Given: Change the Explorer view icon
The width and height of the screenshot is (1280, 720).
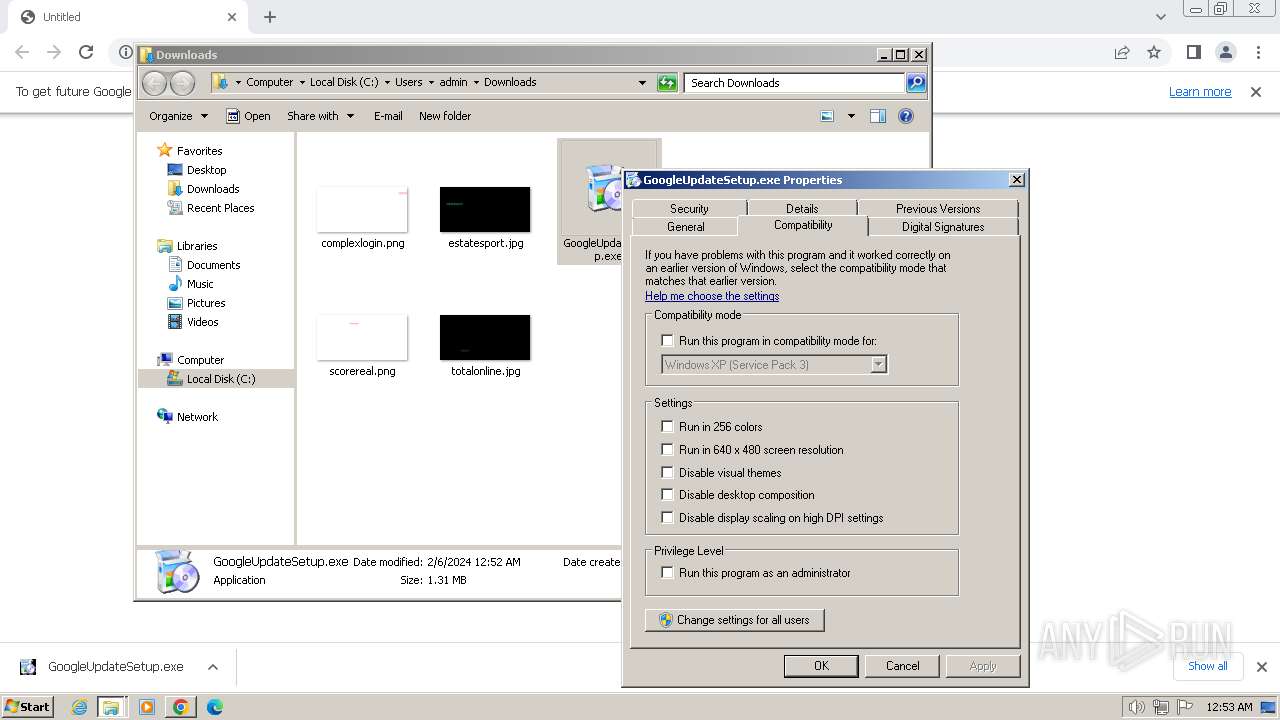Looking at the screenshot, I should coord(827,116).
